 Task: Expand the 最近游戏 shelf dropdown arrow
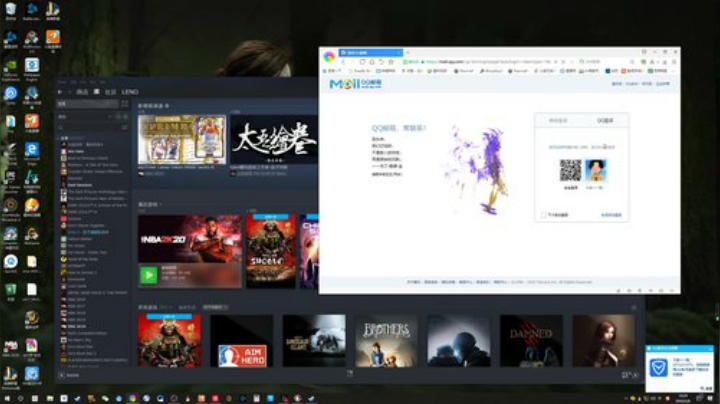[161, 204]
